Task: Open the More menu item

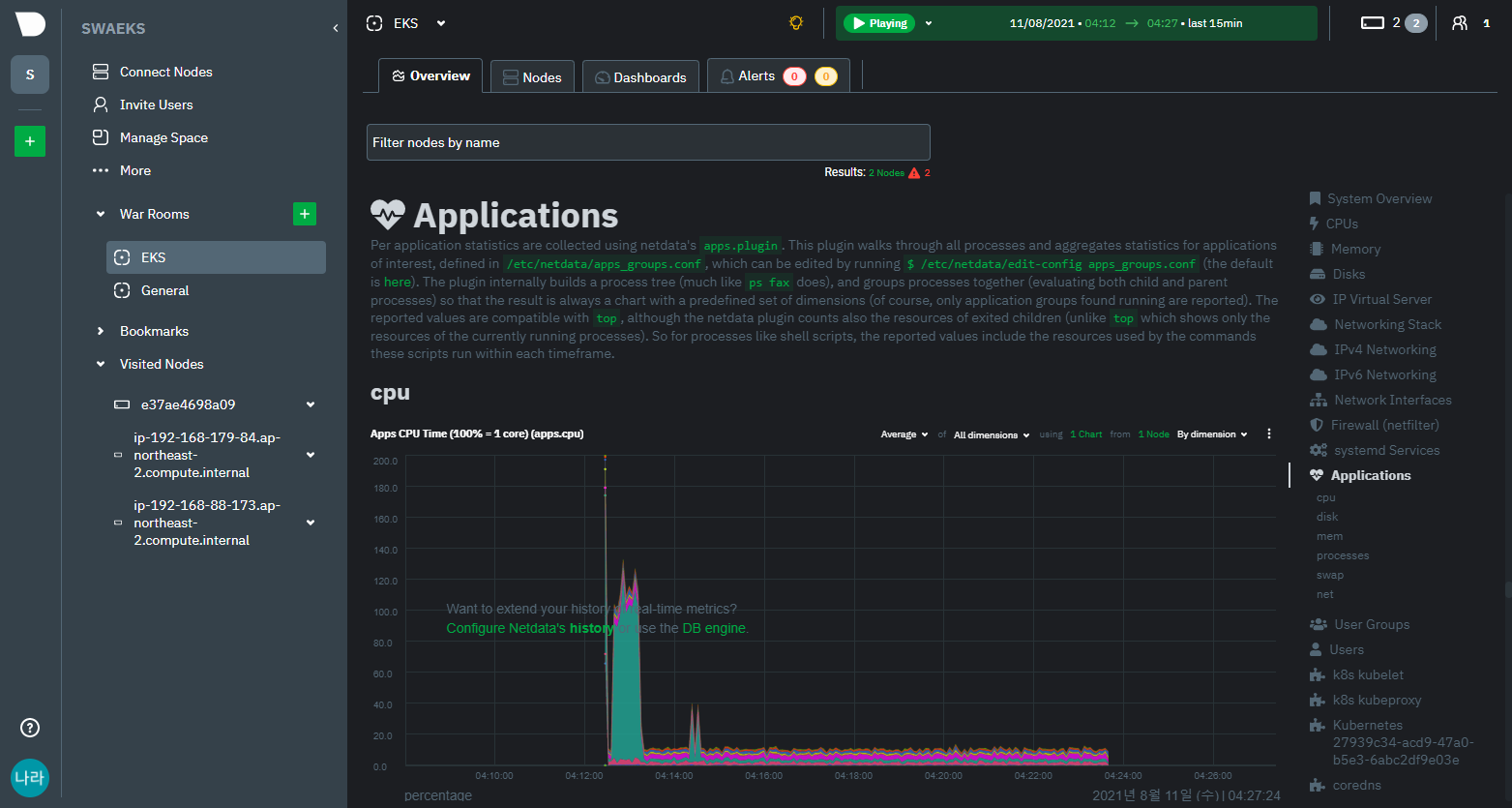Action: [x=135, y=170]
